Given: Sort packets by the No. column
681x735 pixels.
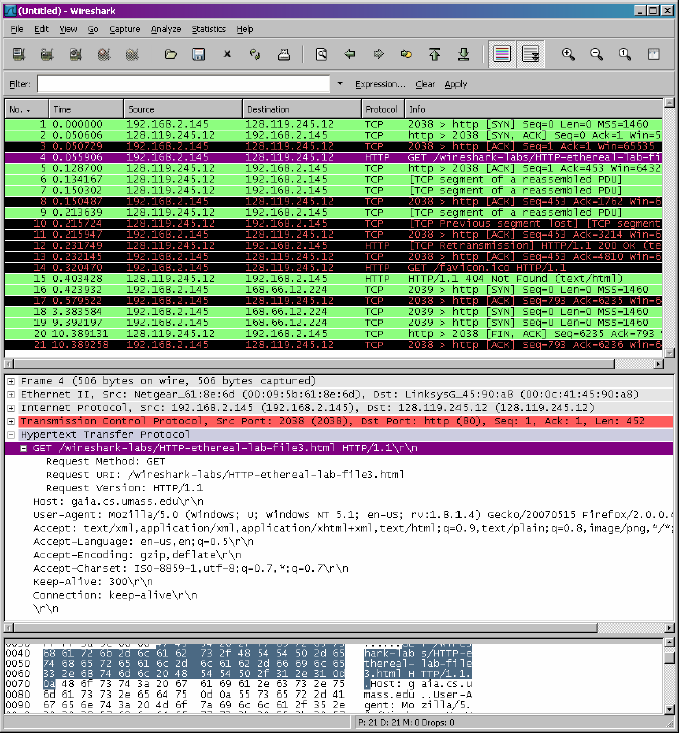Looking at the screenshot, I should [26, 109].
